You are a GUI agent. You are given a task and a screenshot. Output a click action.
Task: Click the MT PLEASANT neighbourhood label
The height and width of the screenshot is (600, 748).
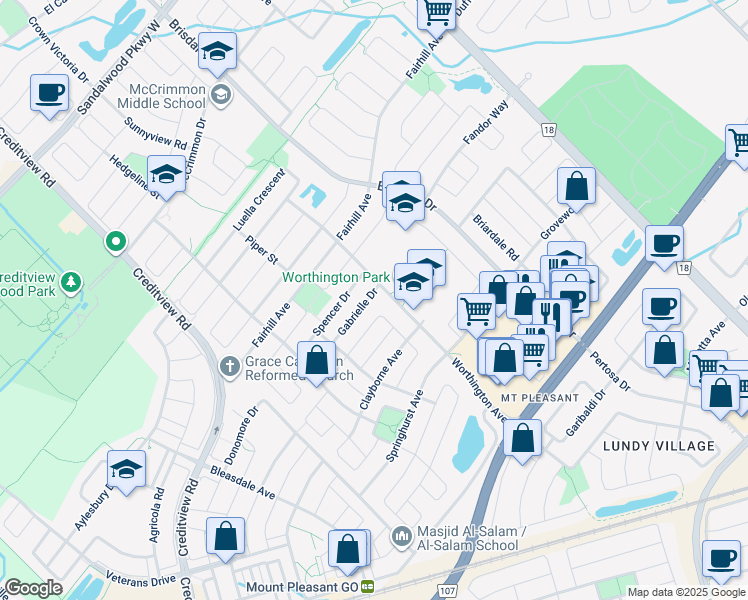(540, 398)
